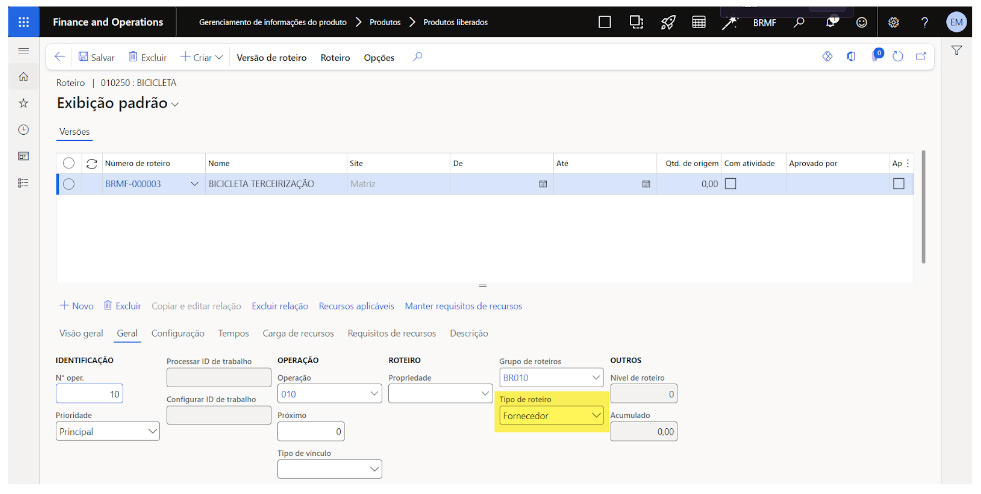Image resolution: width=981 pixels, height=494 pixels.
Task: Open the filter pane funnel icon
Action: click(x=956, y=51)
